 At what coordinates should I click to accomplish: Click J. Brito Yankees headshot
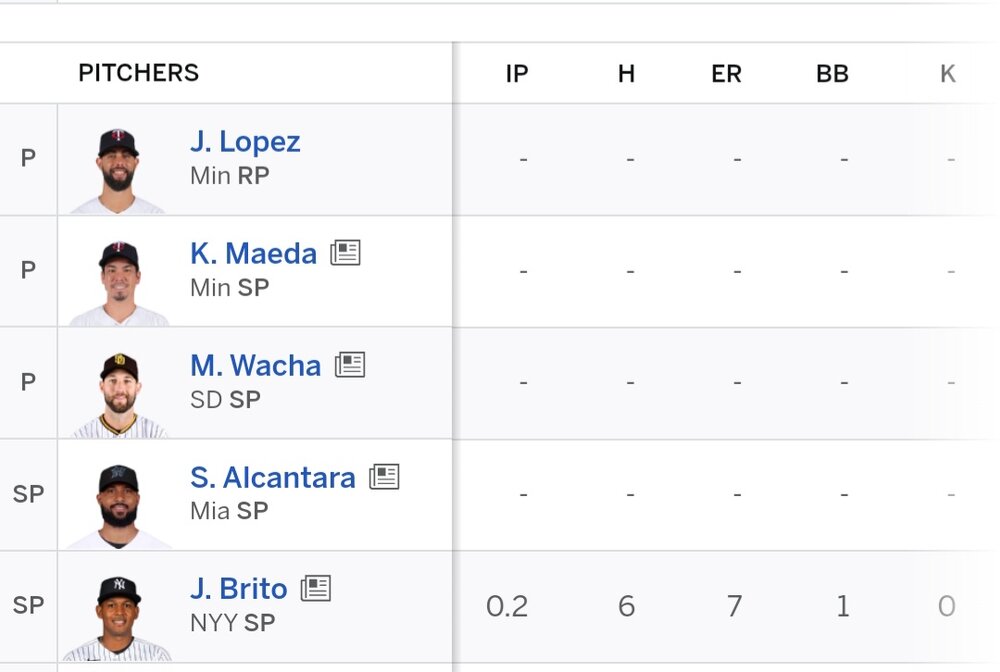118,617
